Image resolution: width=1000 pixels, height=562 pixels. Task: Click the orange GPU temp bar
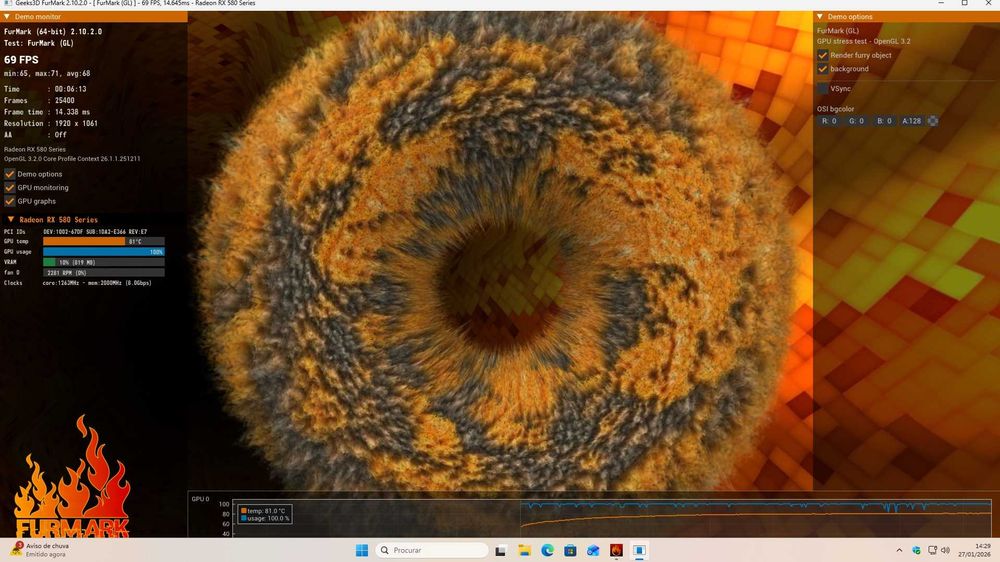point(84,241)
